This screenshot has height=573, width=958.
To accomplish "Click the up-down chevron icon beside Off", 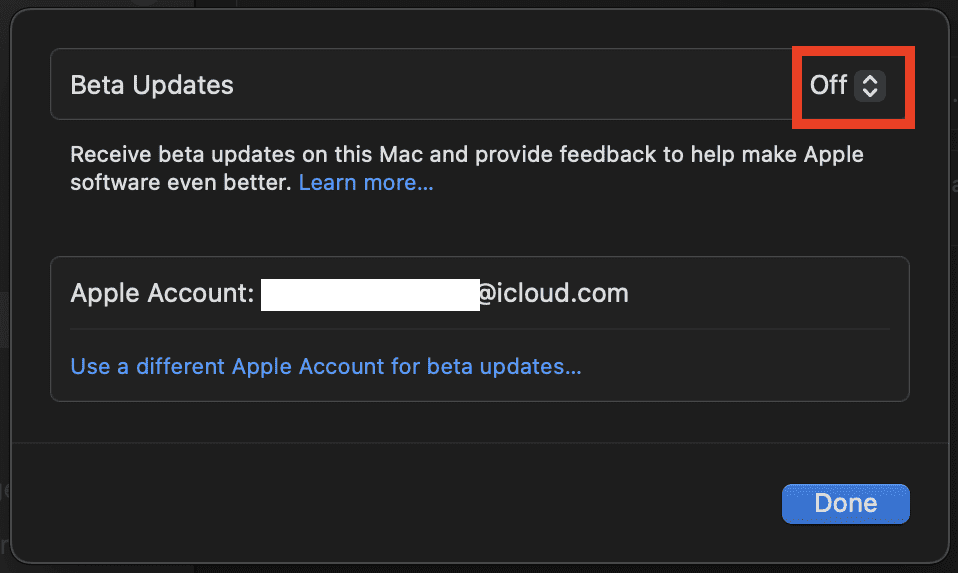I will tap(870, 85).
